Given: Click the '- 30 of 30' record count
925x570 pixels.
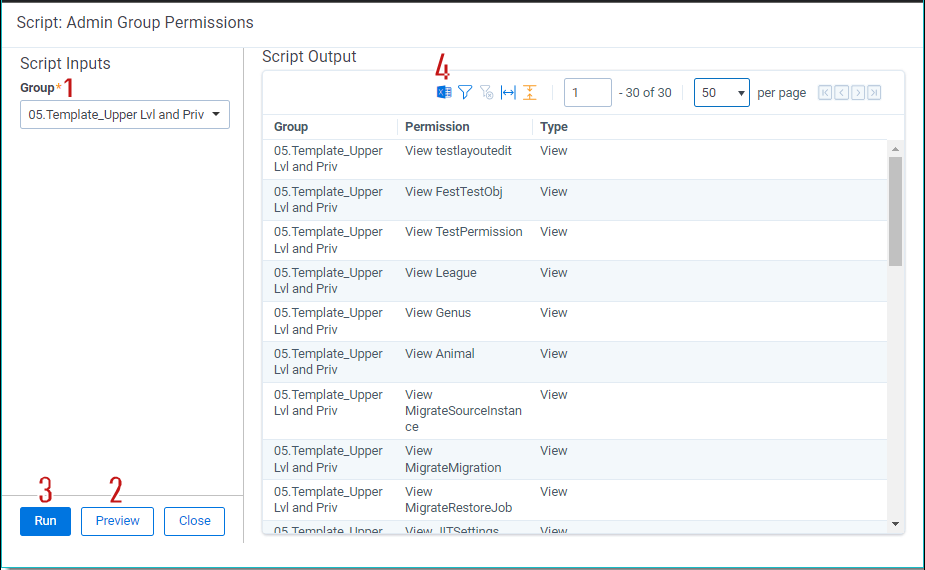Looking at the screenshot, I should [x=645, y=93].
